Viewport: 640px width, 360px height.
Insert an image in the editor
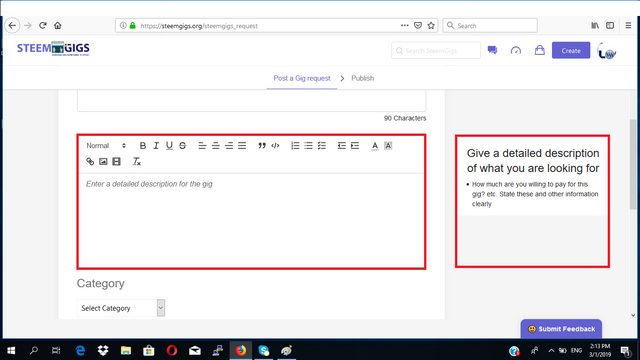[x=103, y=162]
